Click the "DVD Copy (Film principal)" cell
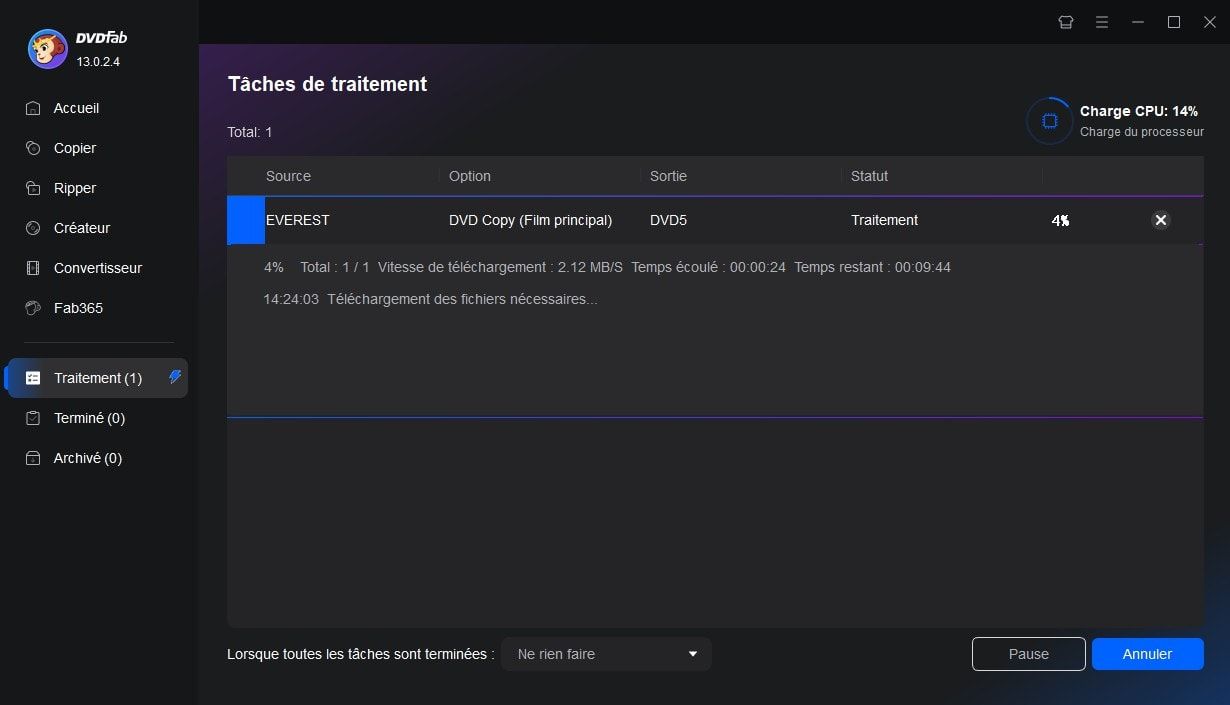The height and width of the screenshot is (705, 1230). tap(530, 220)
